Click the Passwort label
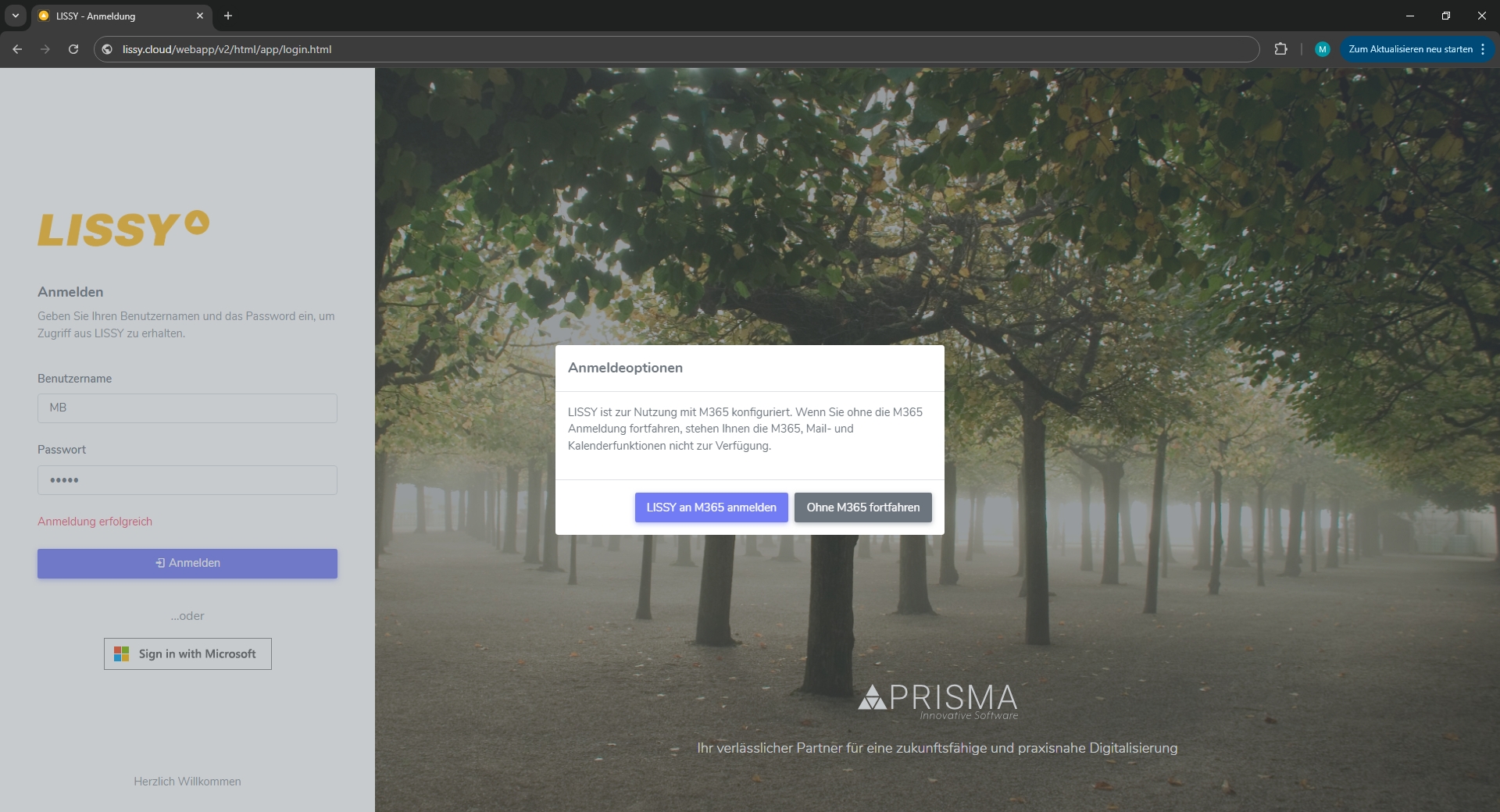This screenshot has width=1500, height=812. click(62, 450)
